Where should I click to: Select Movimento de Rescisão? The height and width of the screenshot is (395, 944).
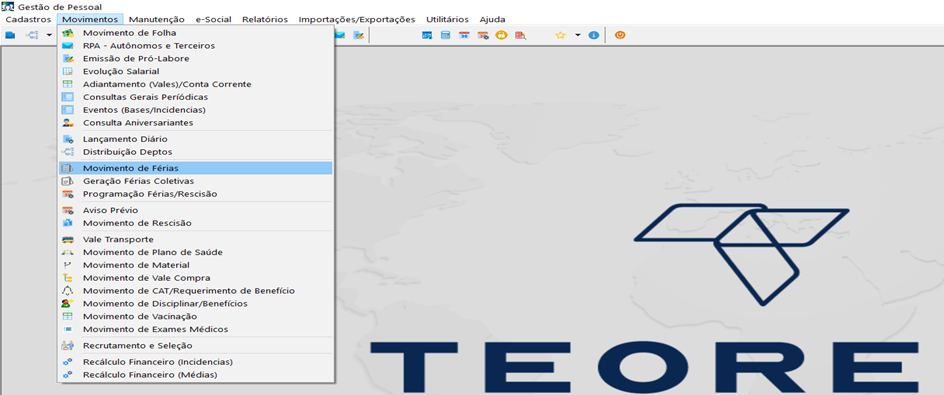(195, 223)
